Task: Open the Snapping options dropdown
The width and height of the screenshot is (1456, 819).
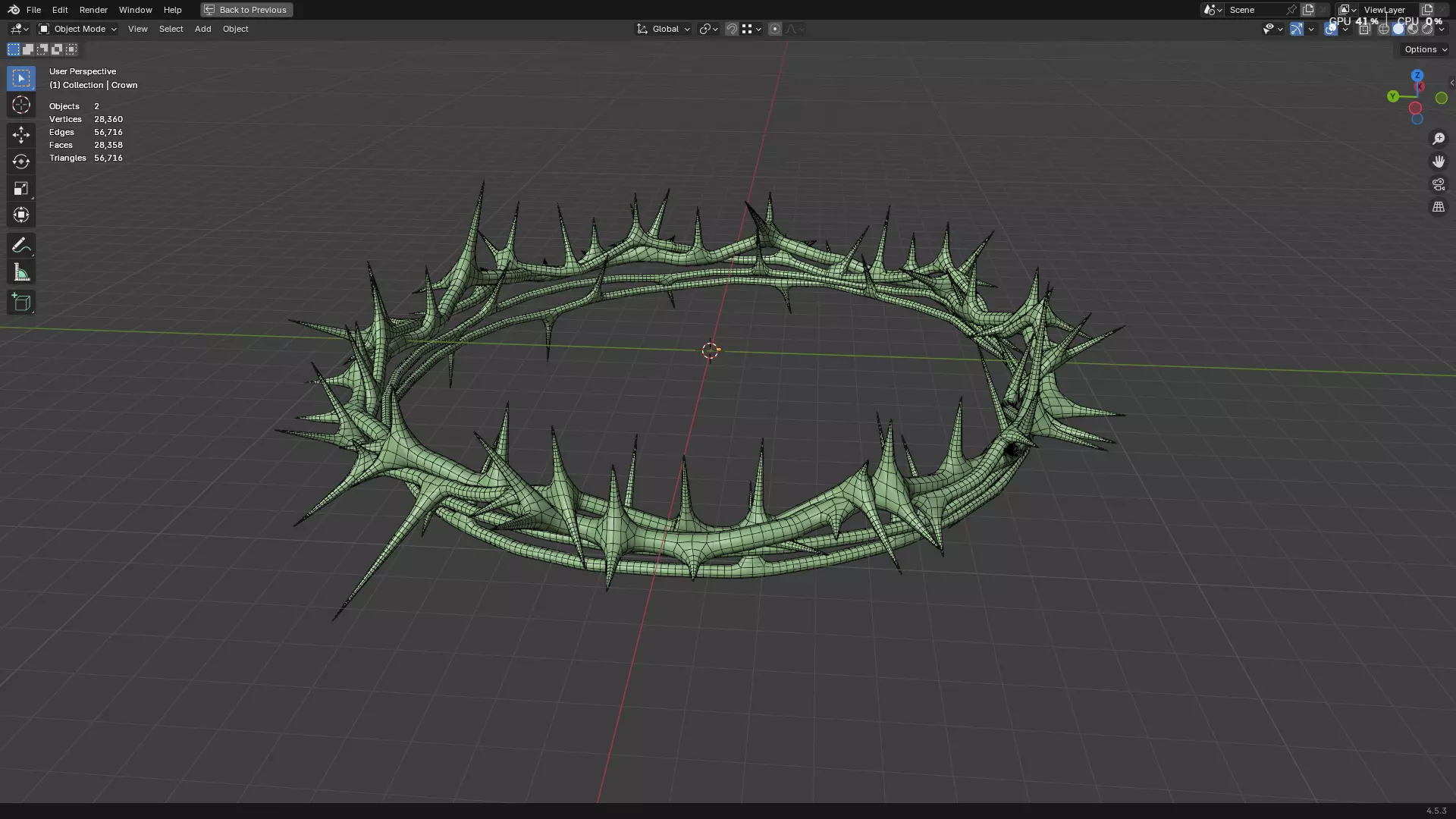Action: point(752,29)
